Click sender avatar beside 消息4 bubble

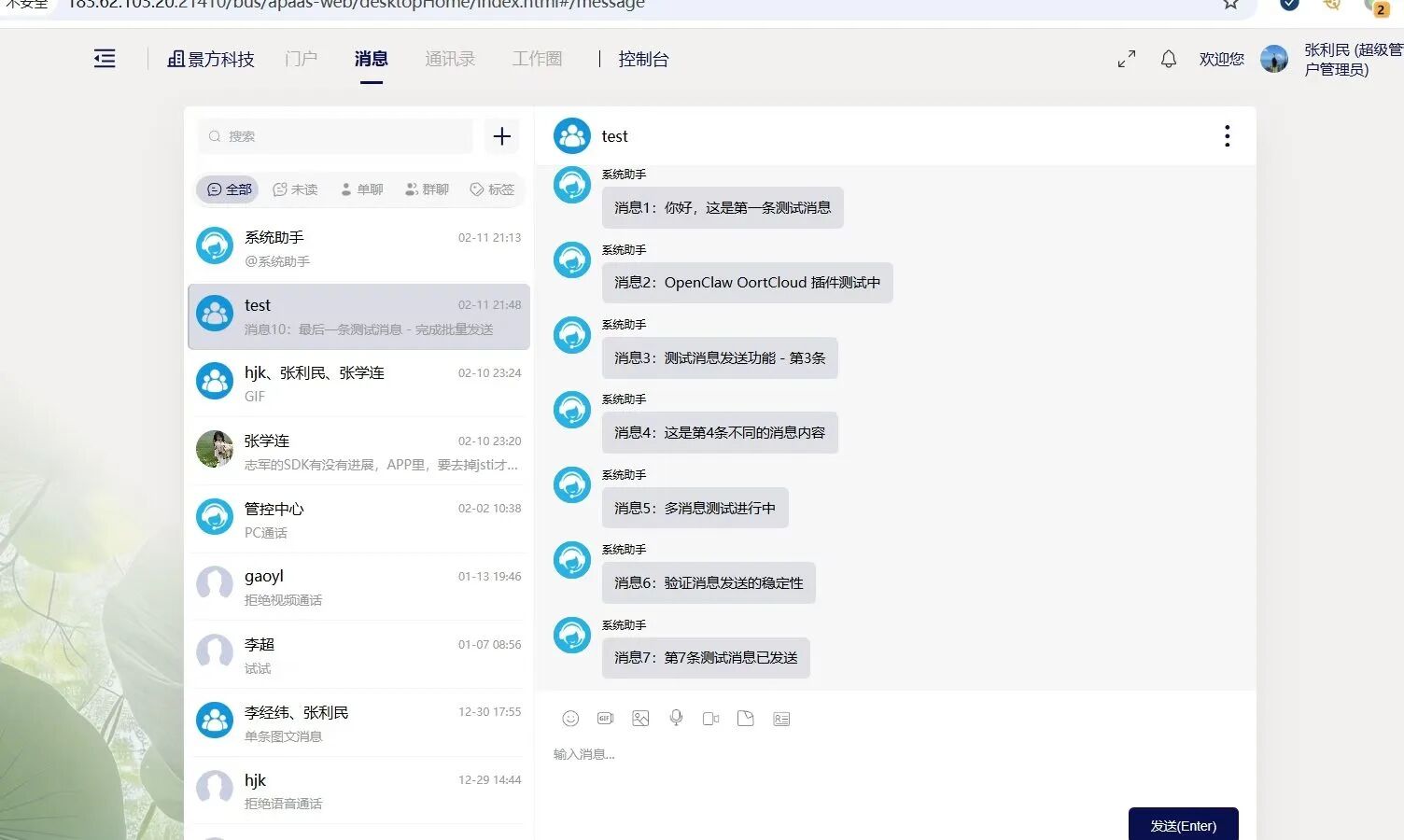click(572, 410)
